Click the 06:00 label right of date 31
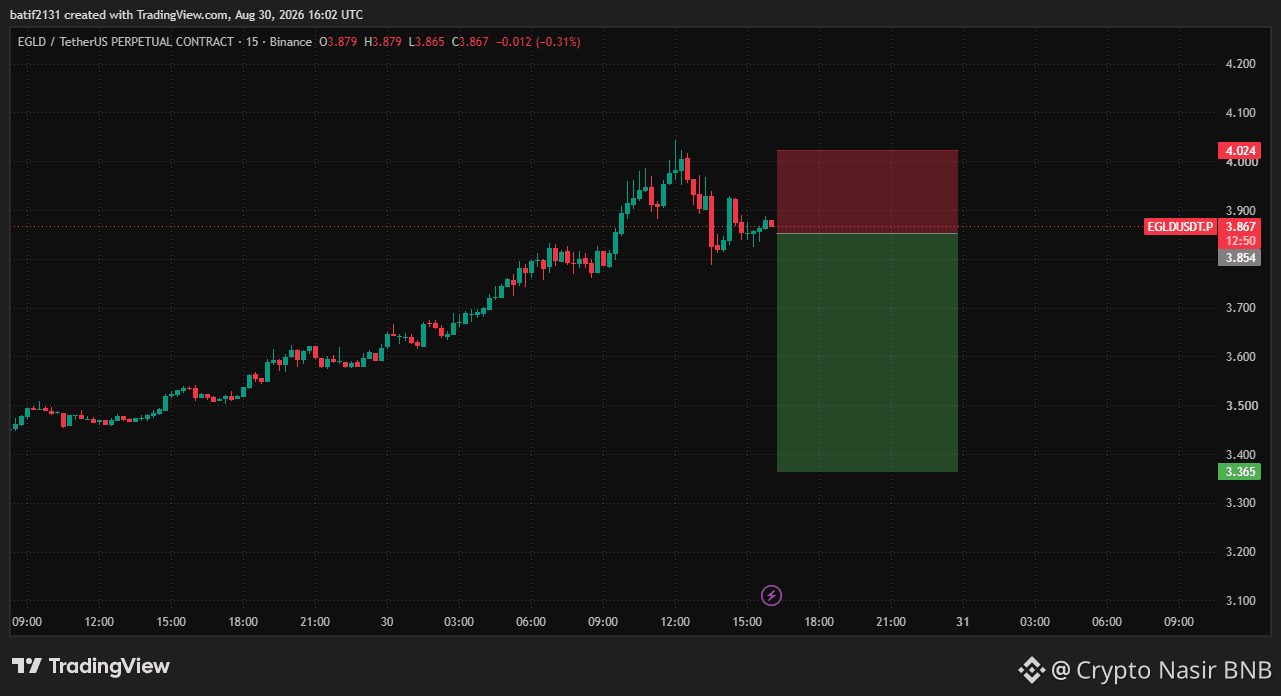Image resolution: width=1281 pixels, height=696 pixels. pyautogui.click(x=1107, y=622)
